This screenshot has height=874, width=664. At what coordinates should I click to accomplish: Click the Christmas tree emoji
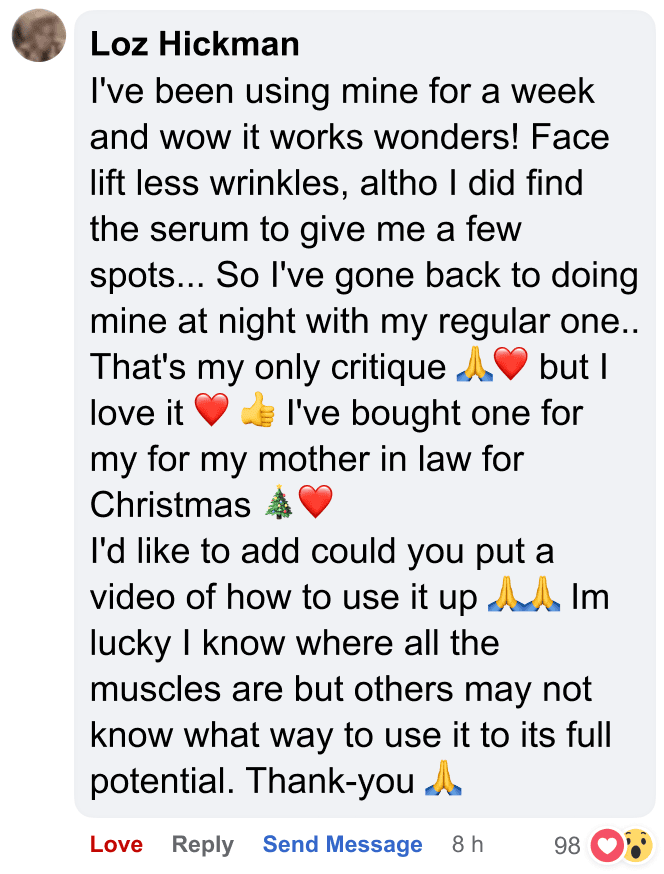tap(279, 504)
